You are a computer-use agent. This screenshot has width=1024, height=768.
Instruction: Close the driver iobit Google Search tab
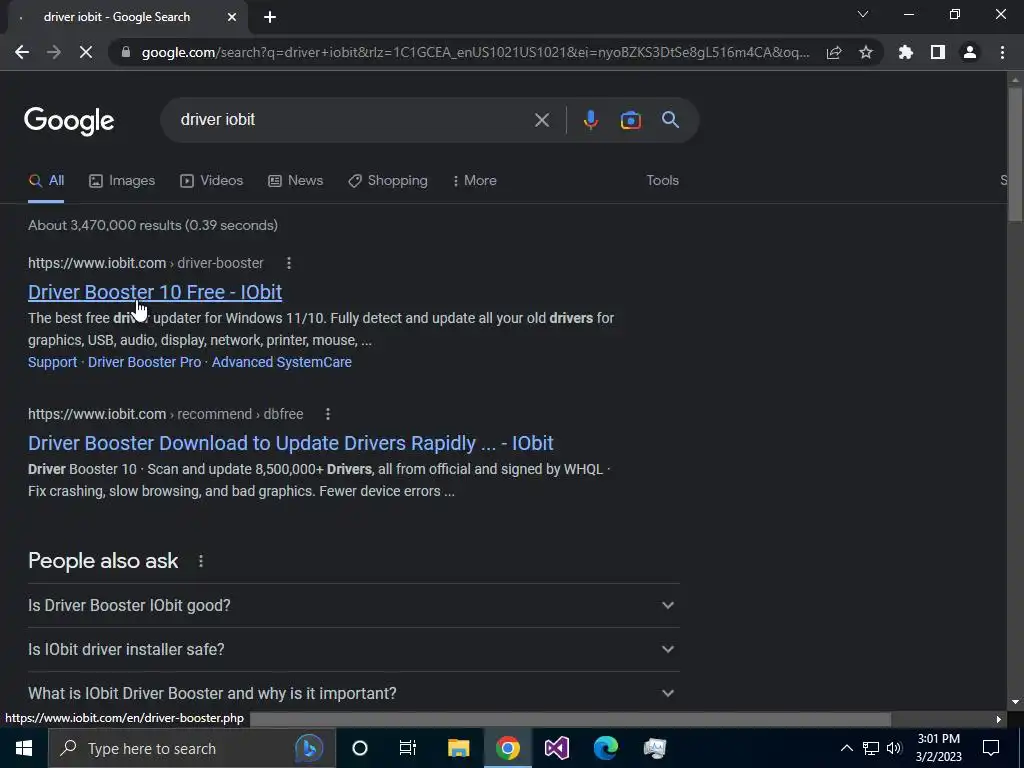[232, 17]
